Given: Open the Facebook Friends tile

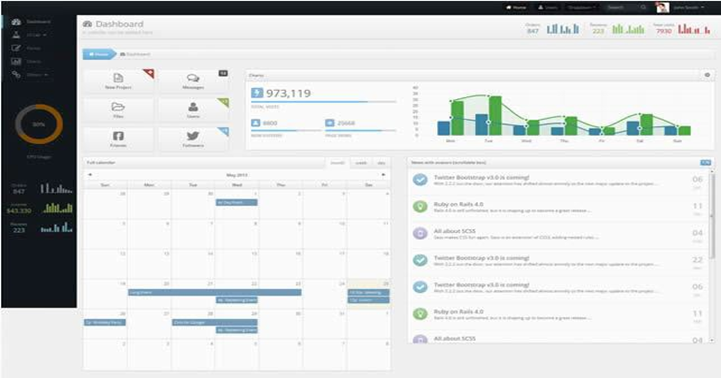Looking at the screenshot, I should click(119, 139).
